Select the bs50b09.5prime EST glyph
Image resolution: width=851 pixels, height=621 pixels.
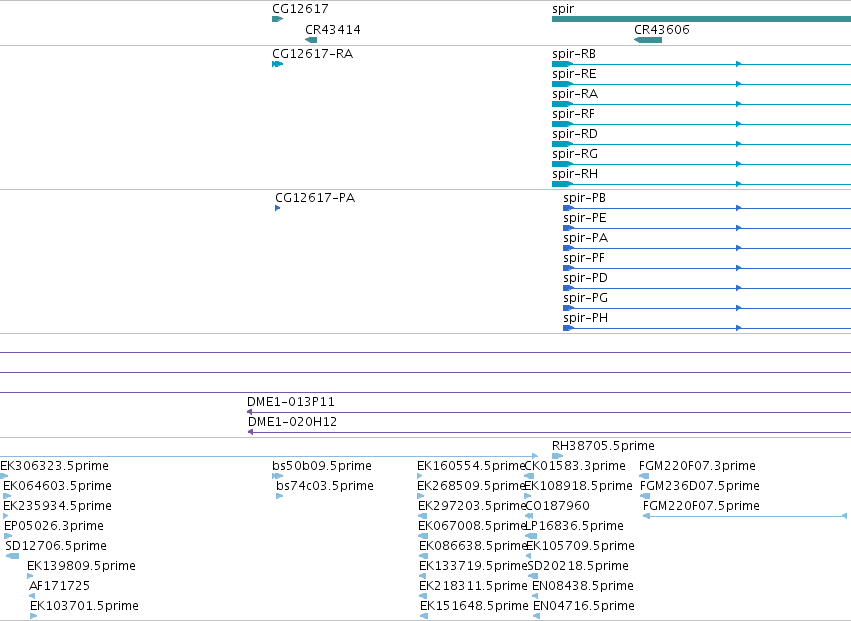tap(277, 476)
